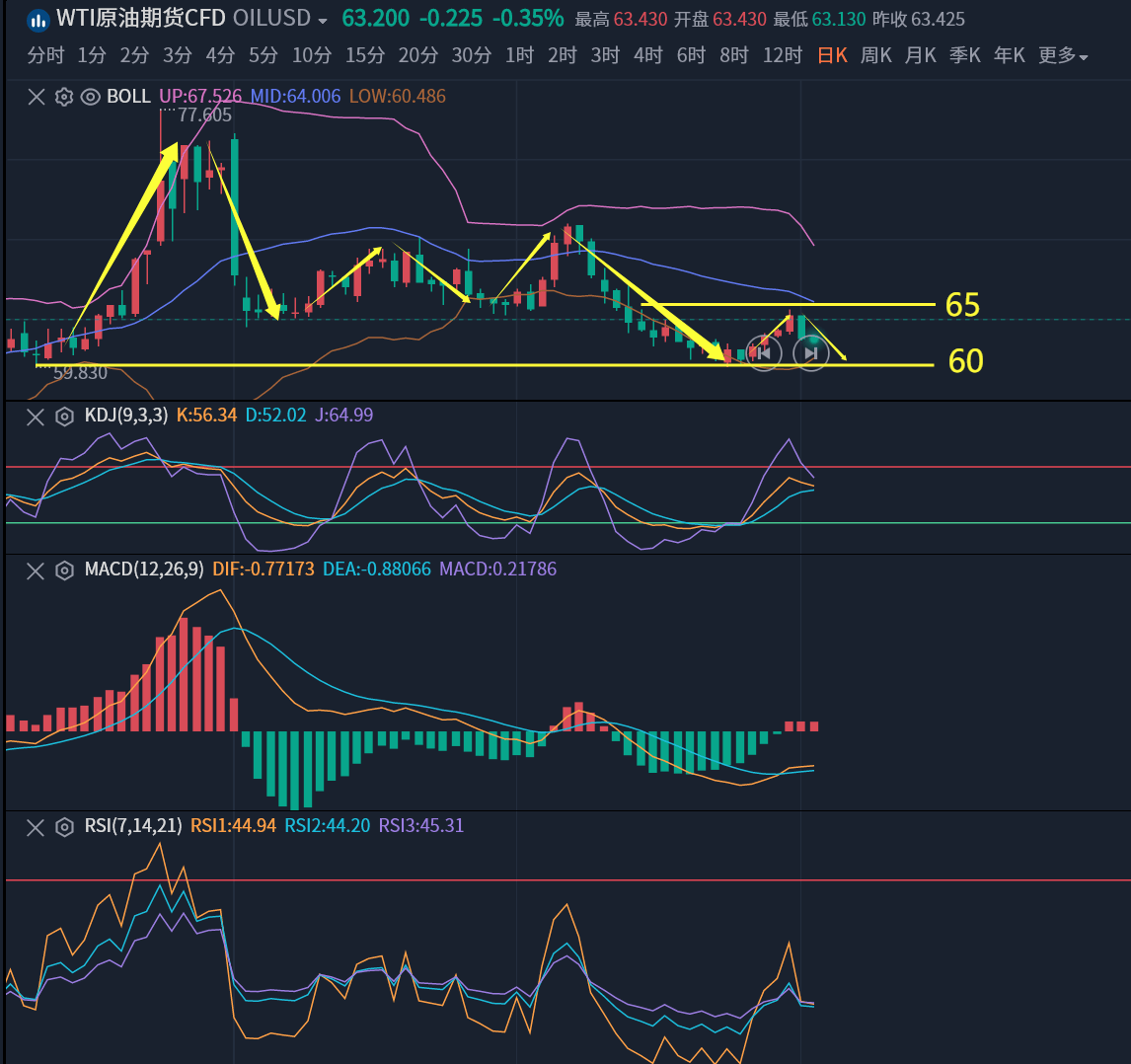
Task: Open MACD indicator settings icon
Action: pos(64,570)
